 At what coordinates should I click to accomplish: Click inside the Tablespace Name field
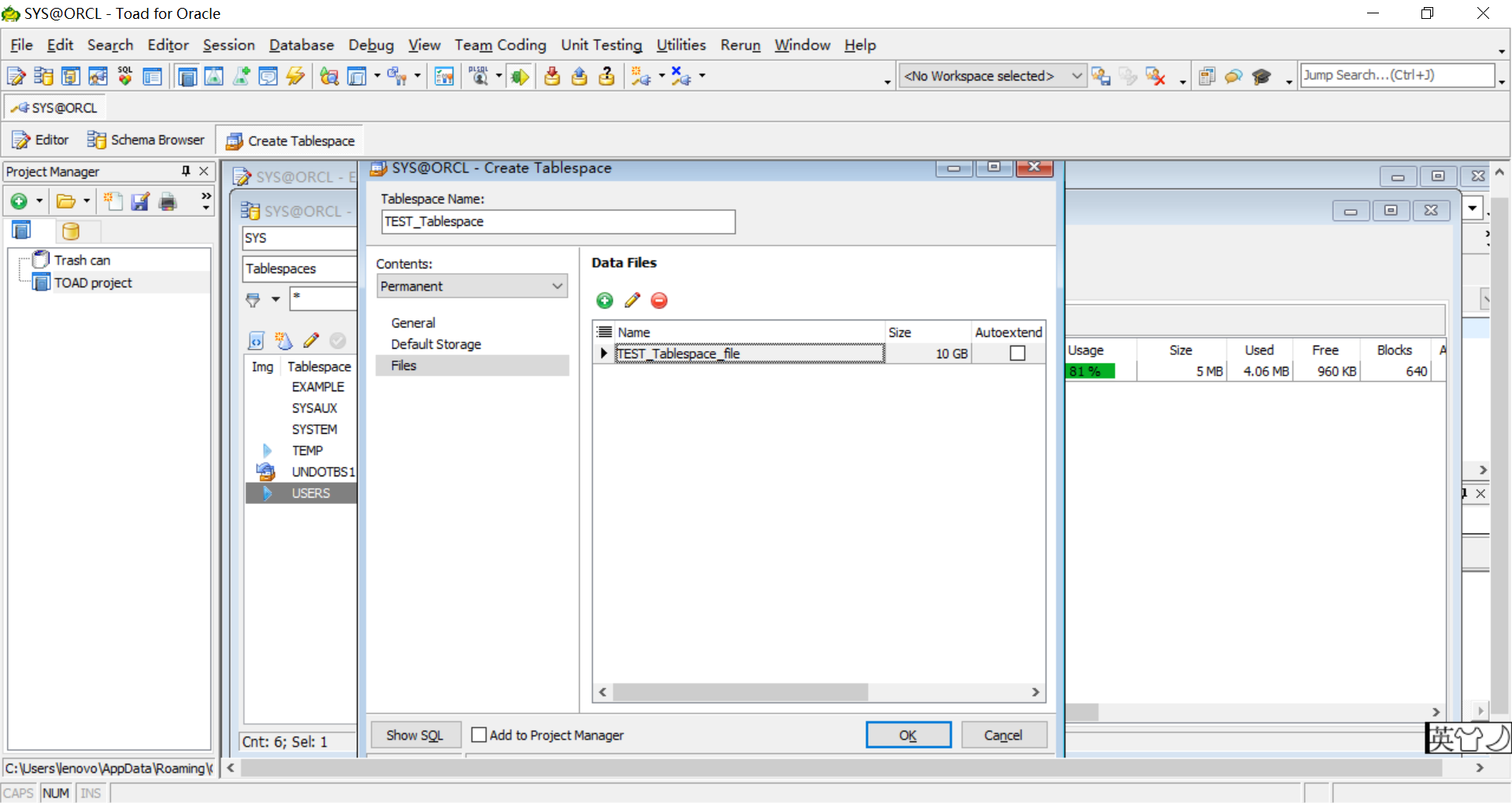tap(558, 221)
